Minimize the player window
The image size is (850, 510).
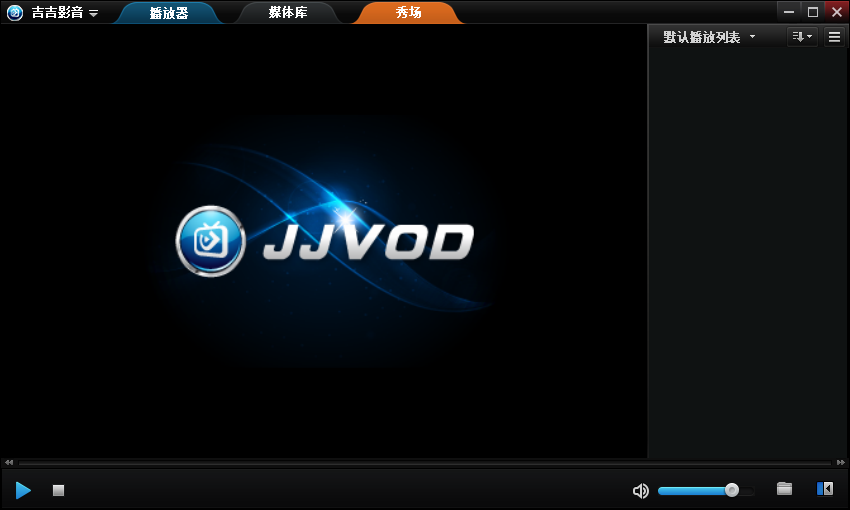[x=789, y=12]
